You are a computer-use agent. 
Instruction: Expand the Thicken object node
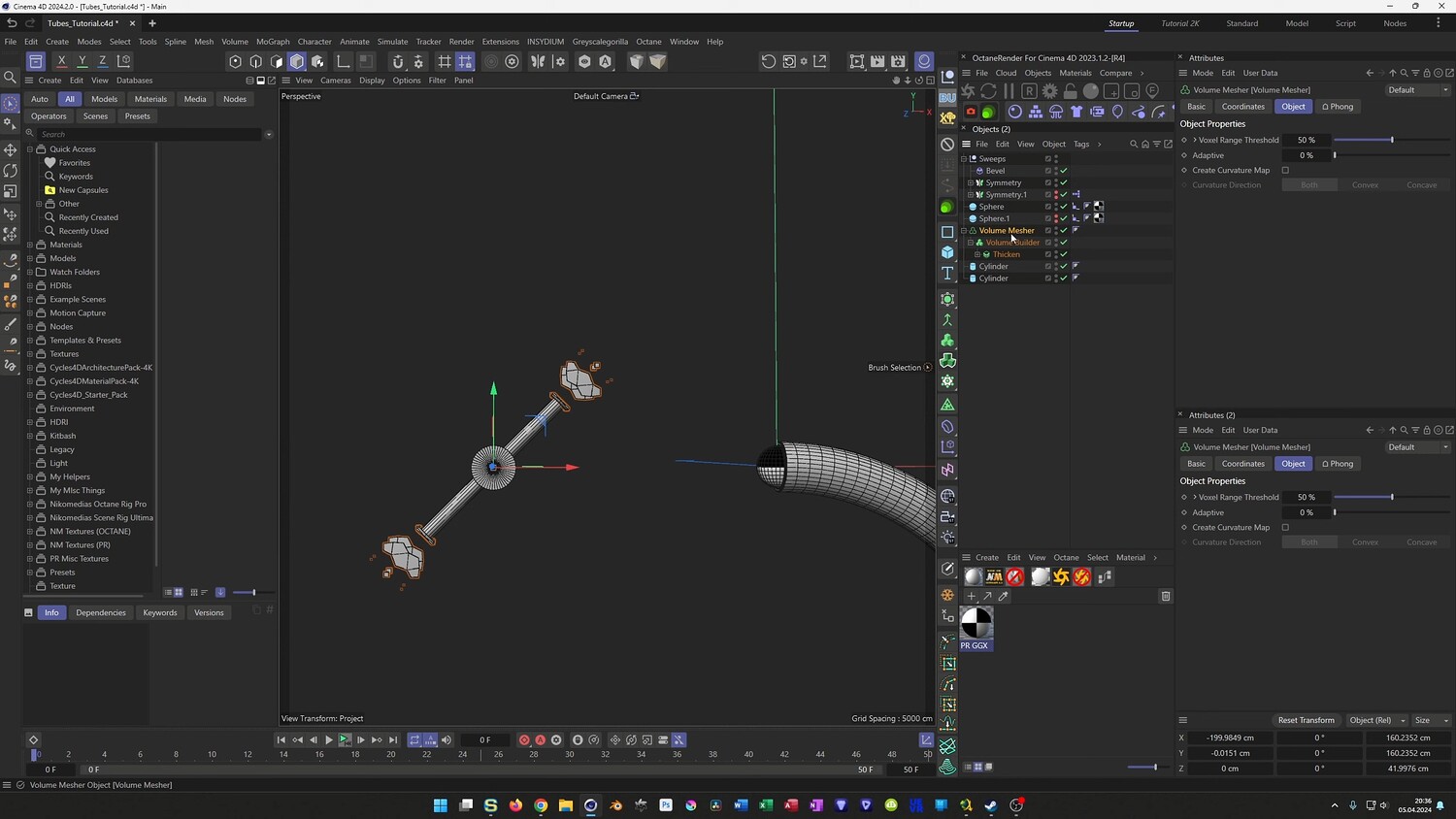(977, 254)
